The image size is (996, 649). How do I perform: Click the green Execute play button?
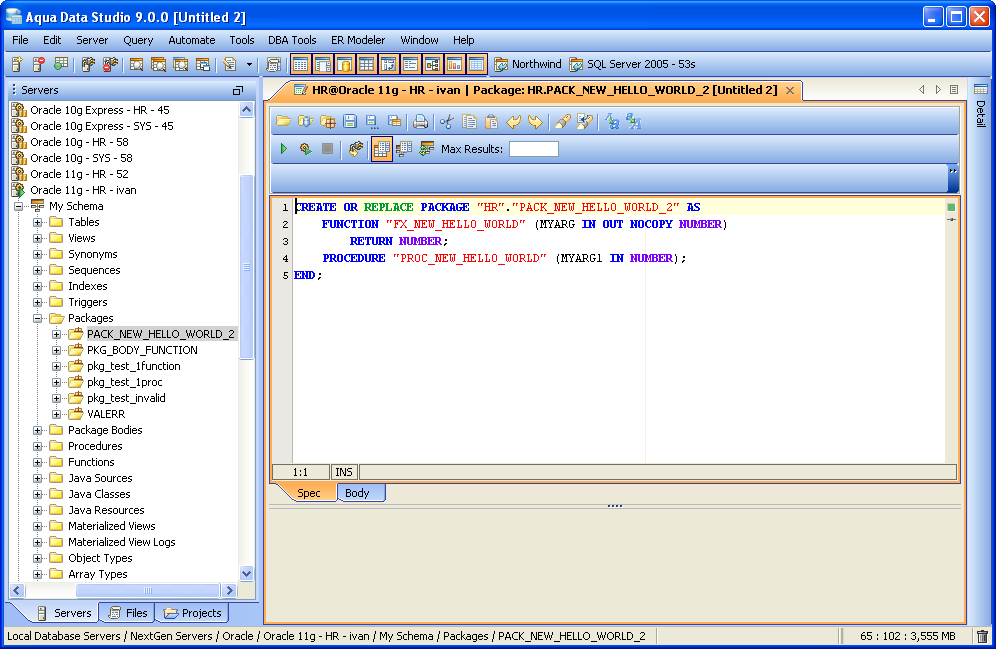point(284,149)
